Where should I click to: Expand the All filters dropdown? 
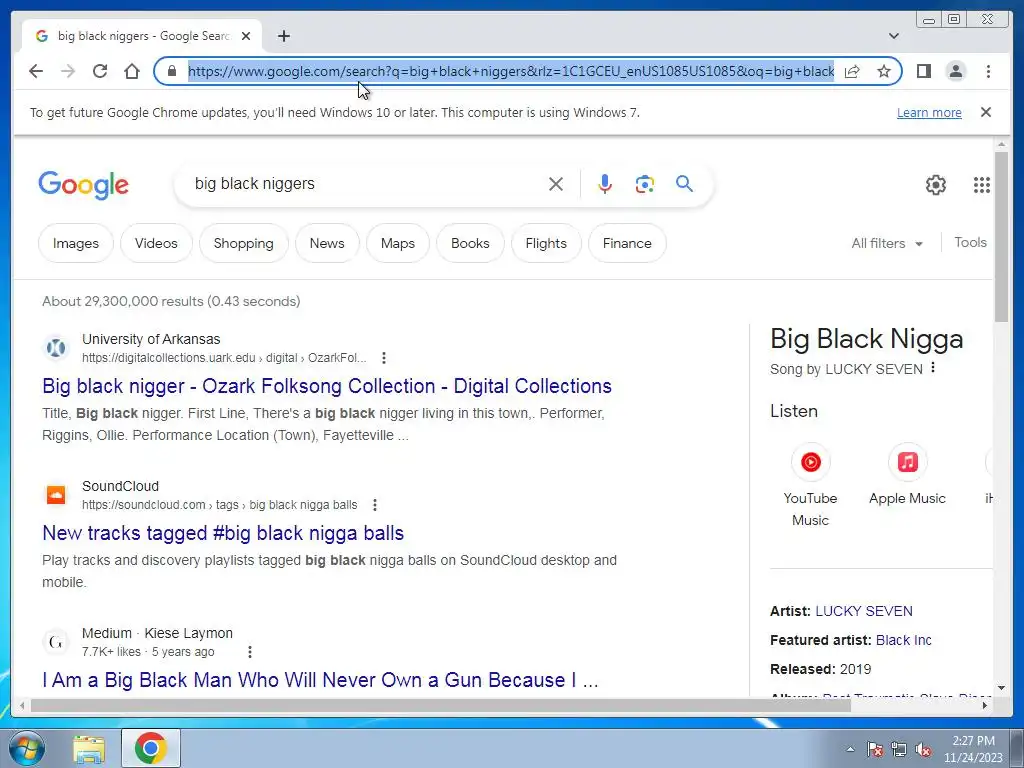coord(887,243)
